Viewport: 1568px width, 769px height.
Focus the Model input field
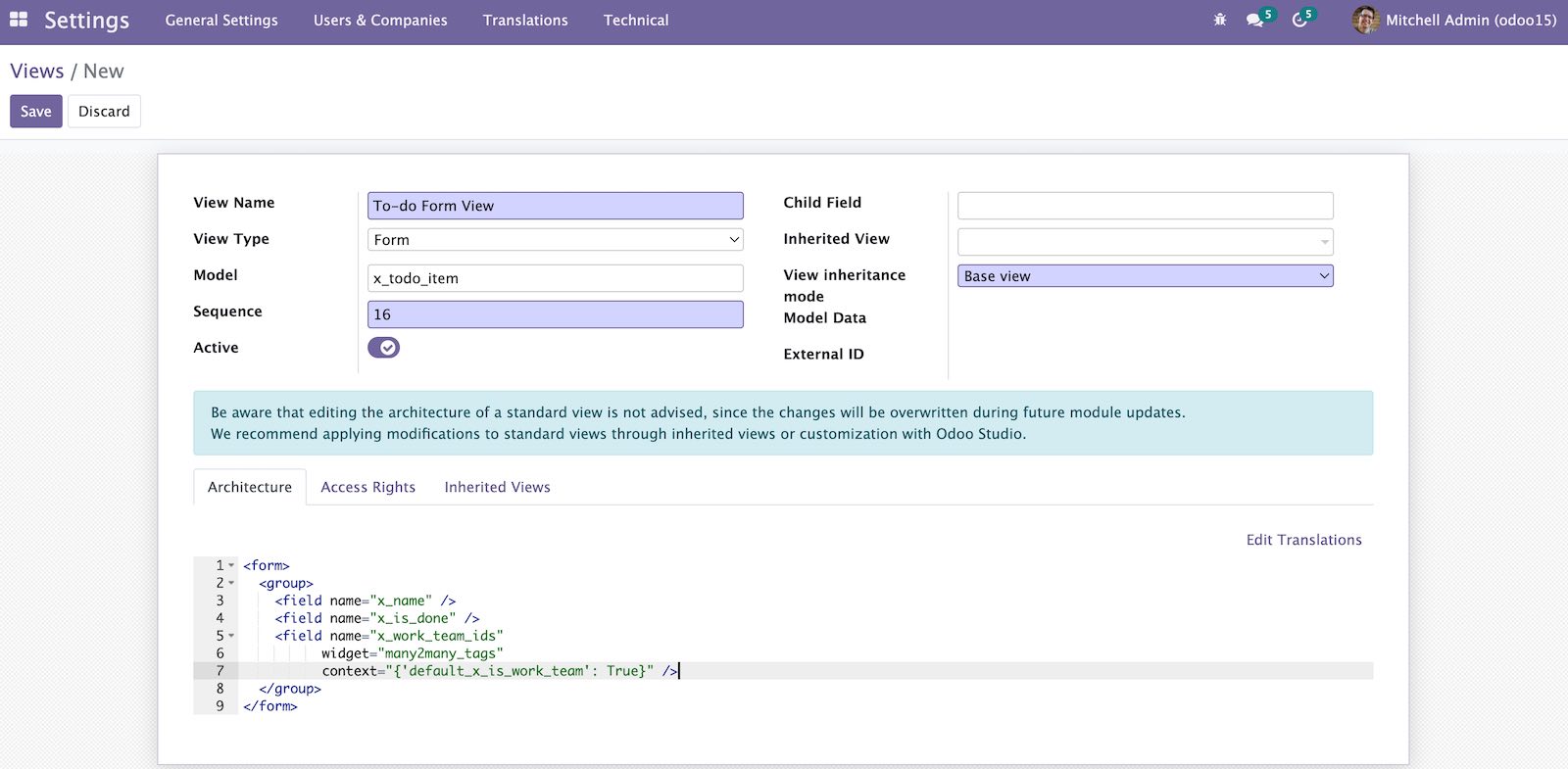pyautogui.click(x=556, y=278)
